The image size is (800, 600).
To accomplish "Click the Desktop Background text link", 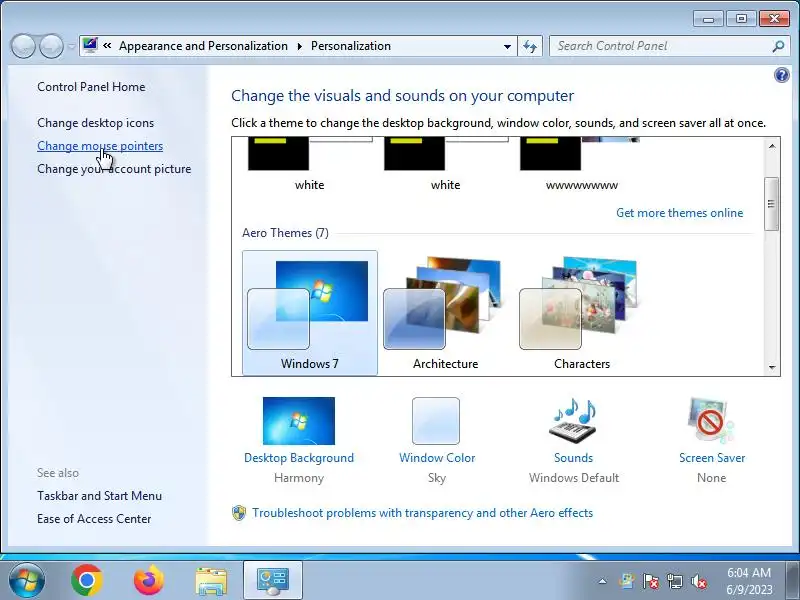I will 299,458.
